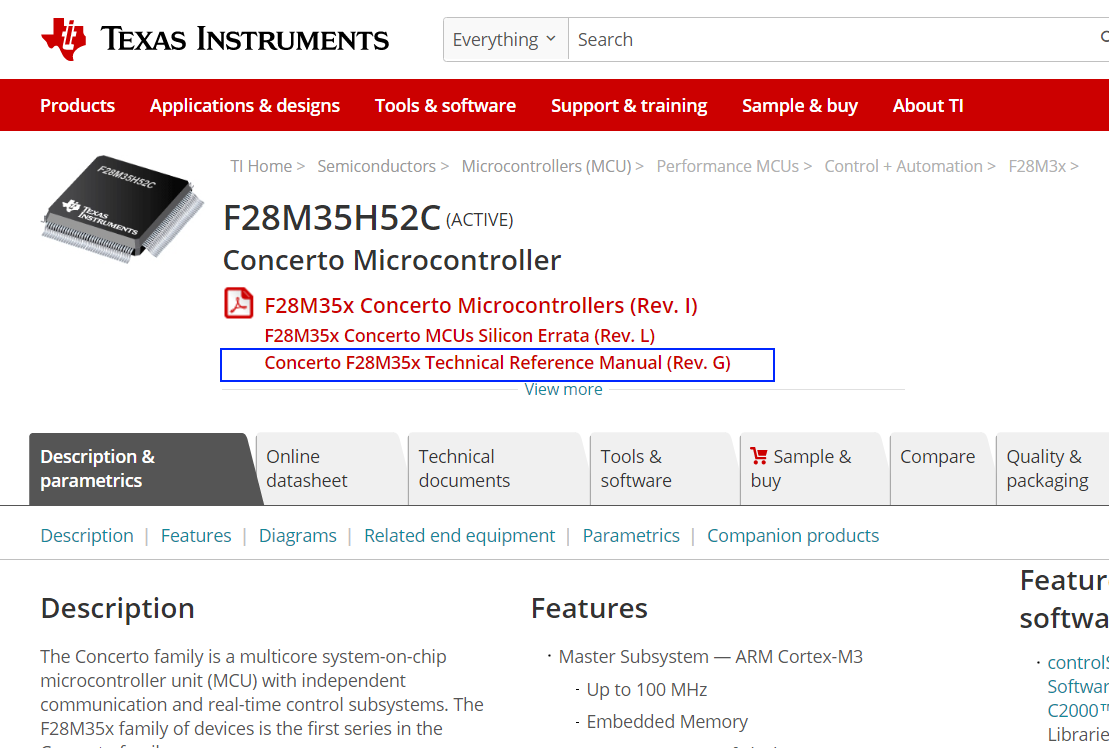Jump to Features section link
1109x748 pixels.
[x=196, y=536]
